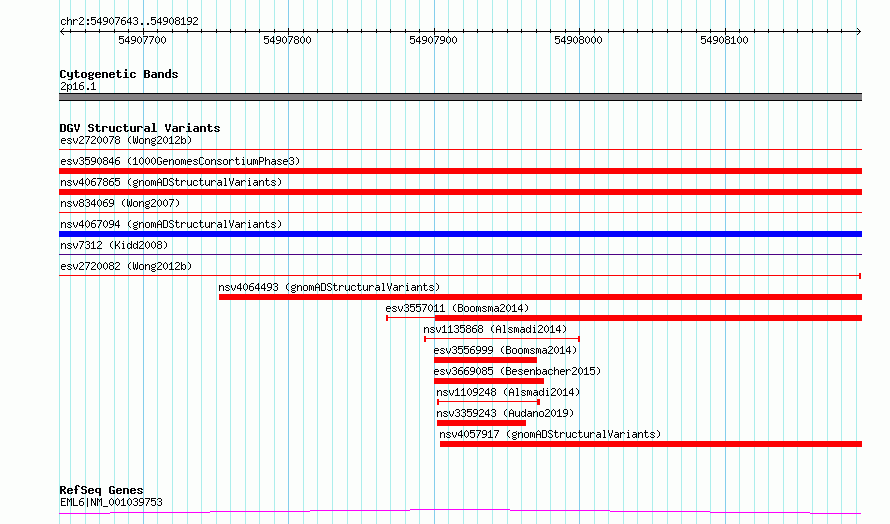Open variant nsv7312 (Kidd2008)

click(114, 245)
